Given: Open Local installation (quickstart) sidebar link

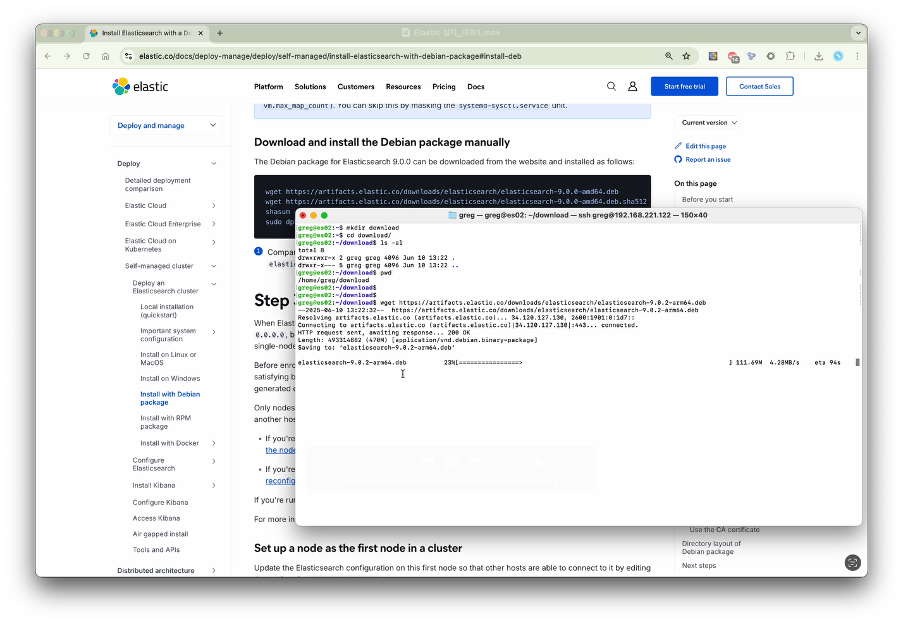Looking at the screenshot, I should [x=167, y=311].
